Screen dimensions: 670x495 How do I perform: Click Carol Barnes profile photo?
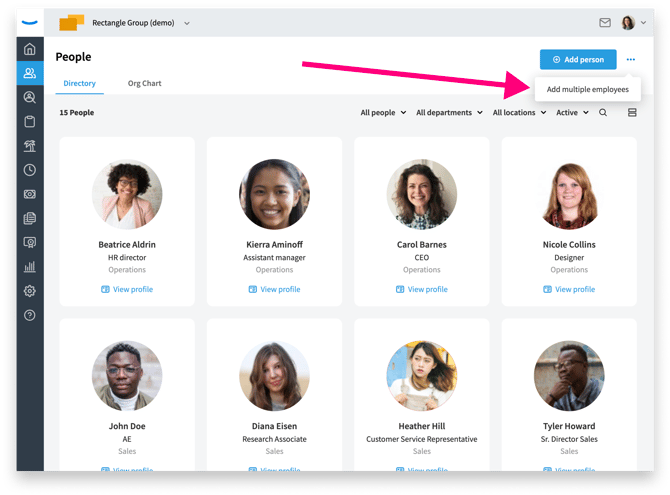tap(421, 194)
